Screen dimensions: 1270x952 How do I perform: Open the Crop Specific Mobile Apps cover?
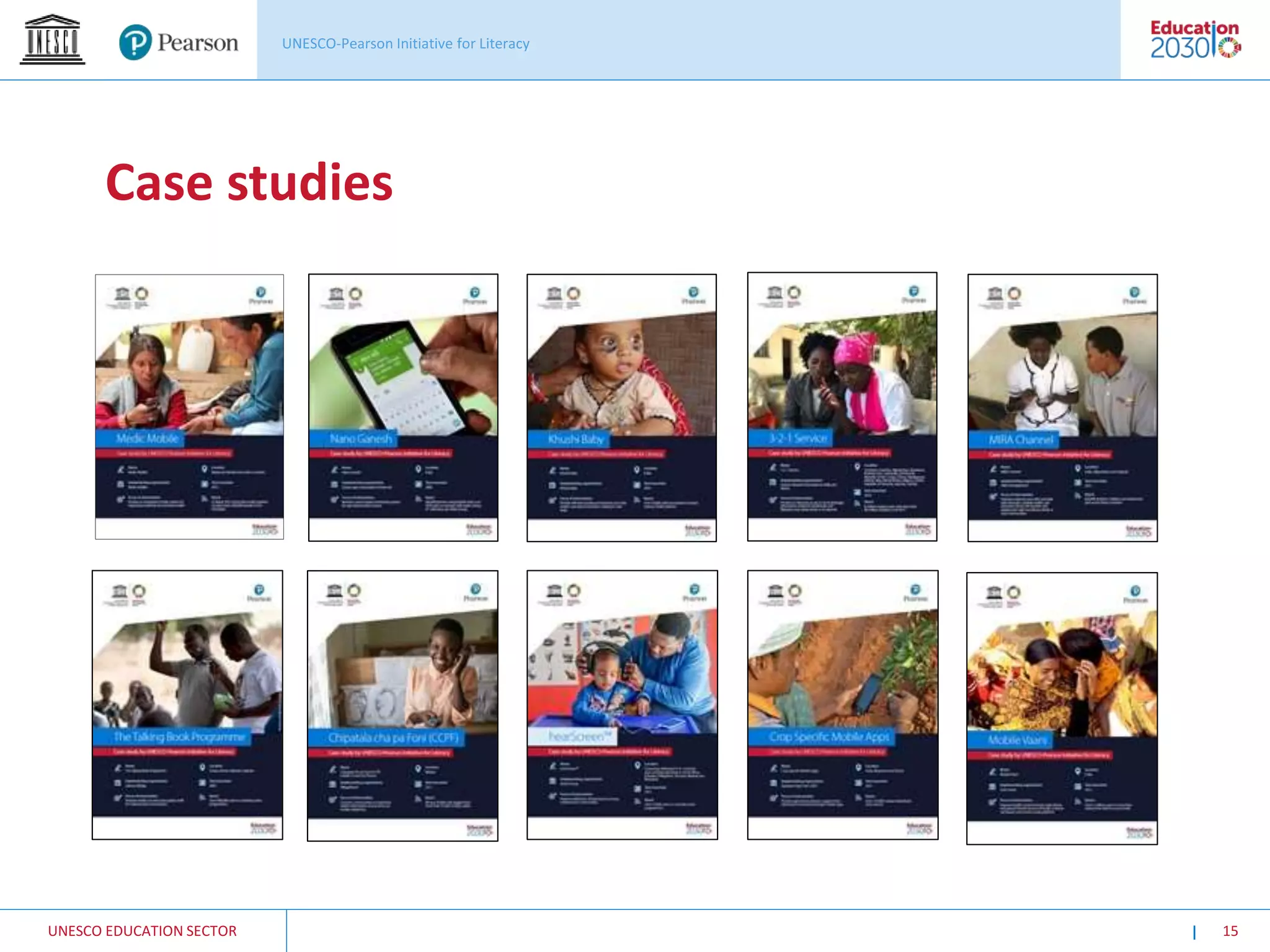tap(843, 705)
